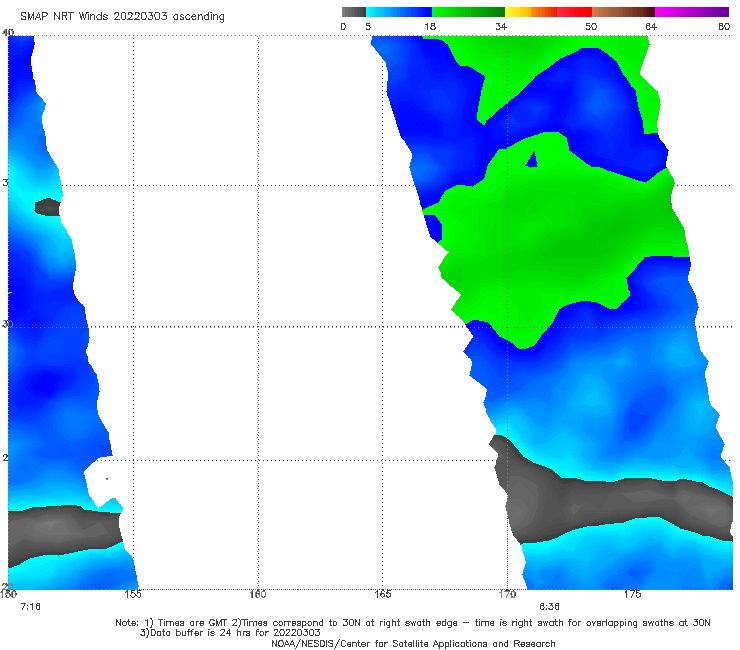Click the red segment of the color bar
This screenshot has height=650, width=740.
[x=574, y=12]
